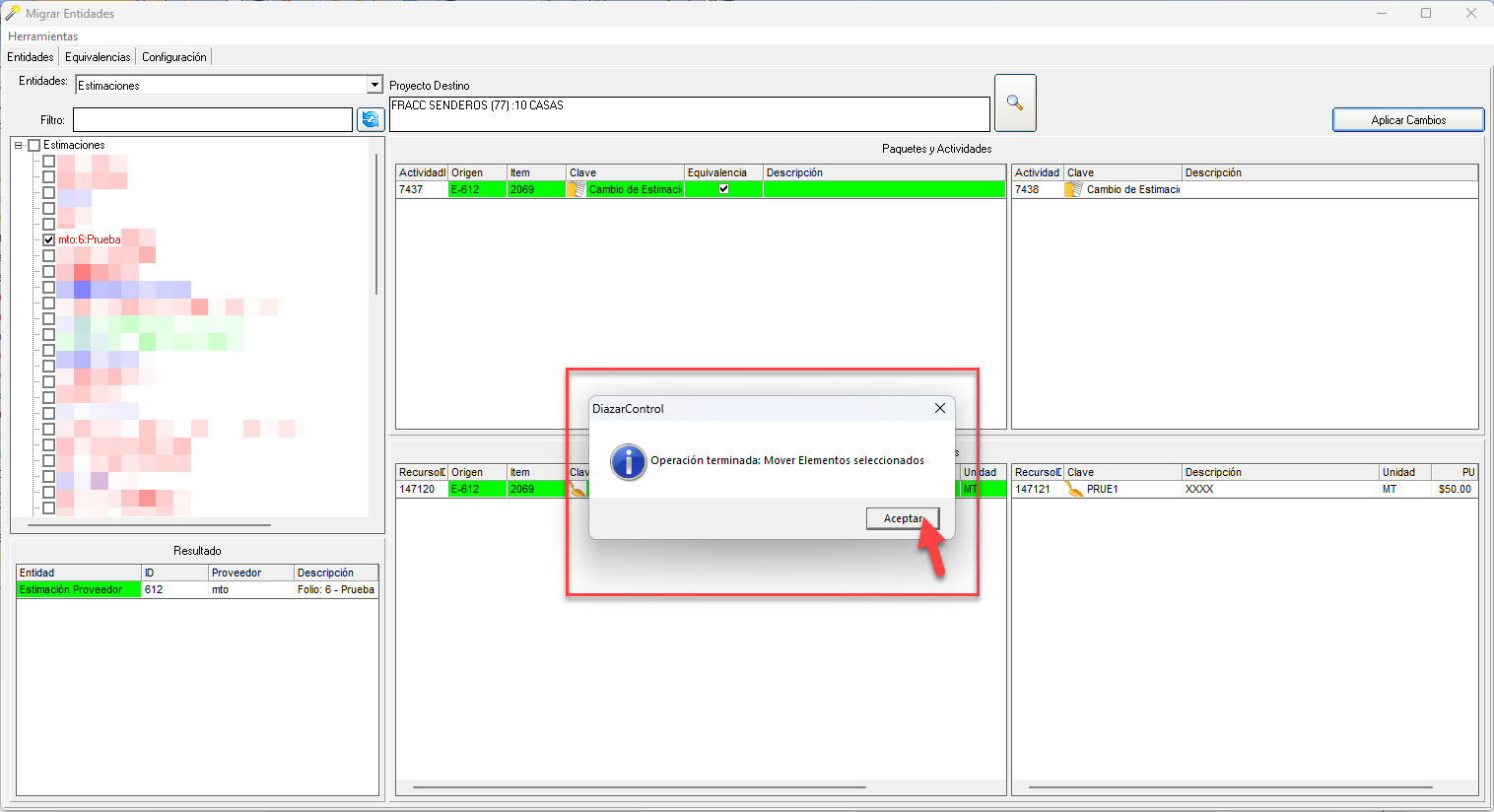This screenshot has width=1494, height=812.
Task: Click the Estimaciones combo box field
Action: point(221,85)
